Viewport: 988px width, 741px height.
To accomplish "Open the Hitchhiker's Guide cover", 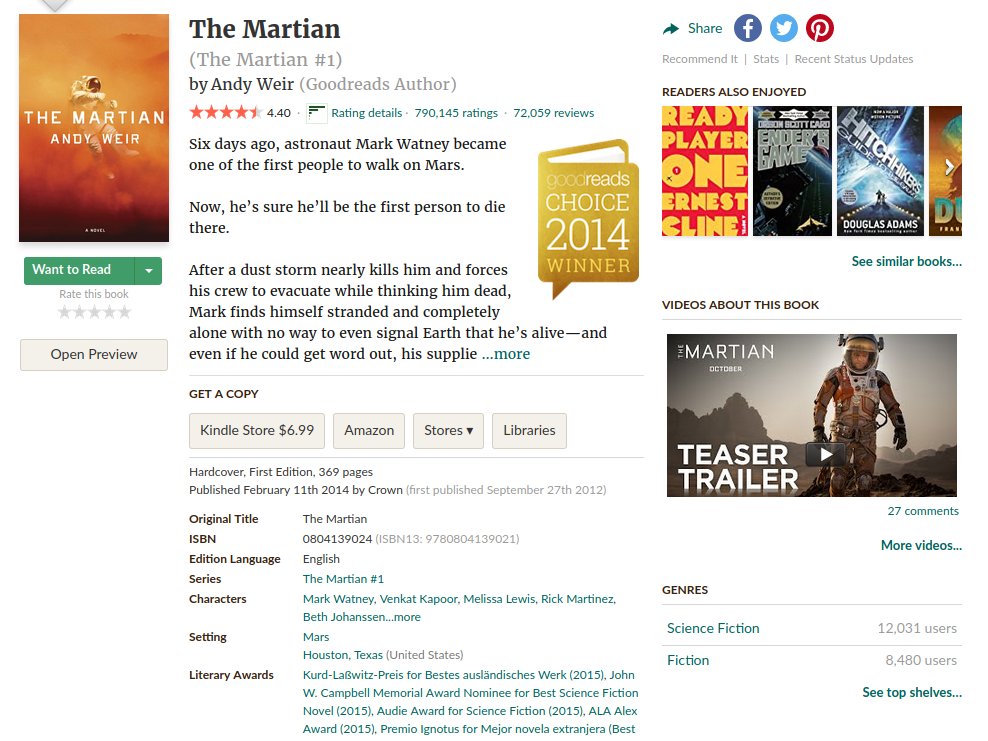I will pos(880,171).
